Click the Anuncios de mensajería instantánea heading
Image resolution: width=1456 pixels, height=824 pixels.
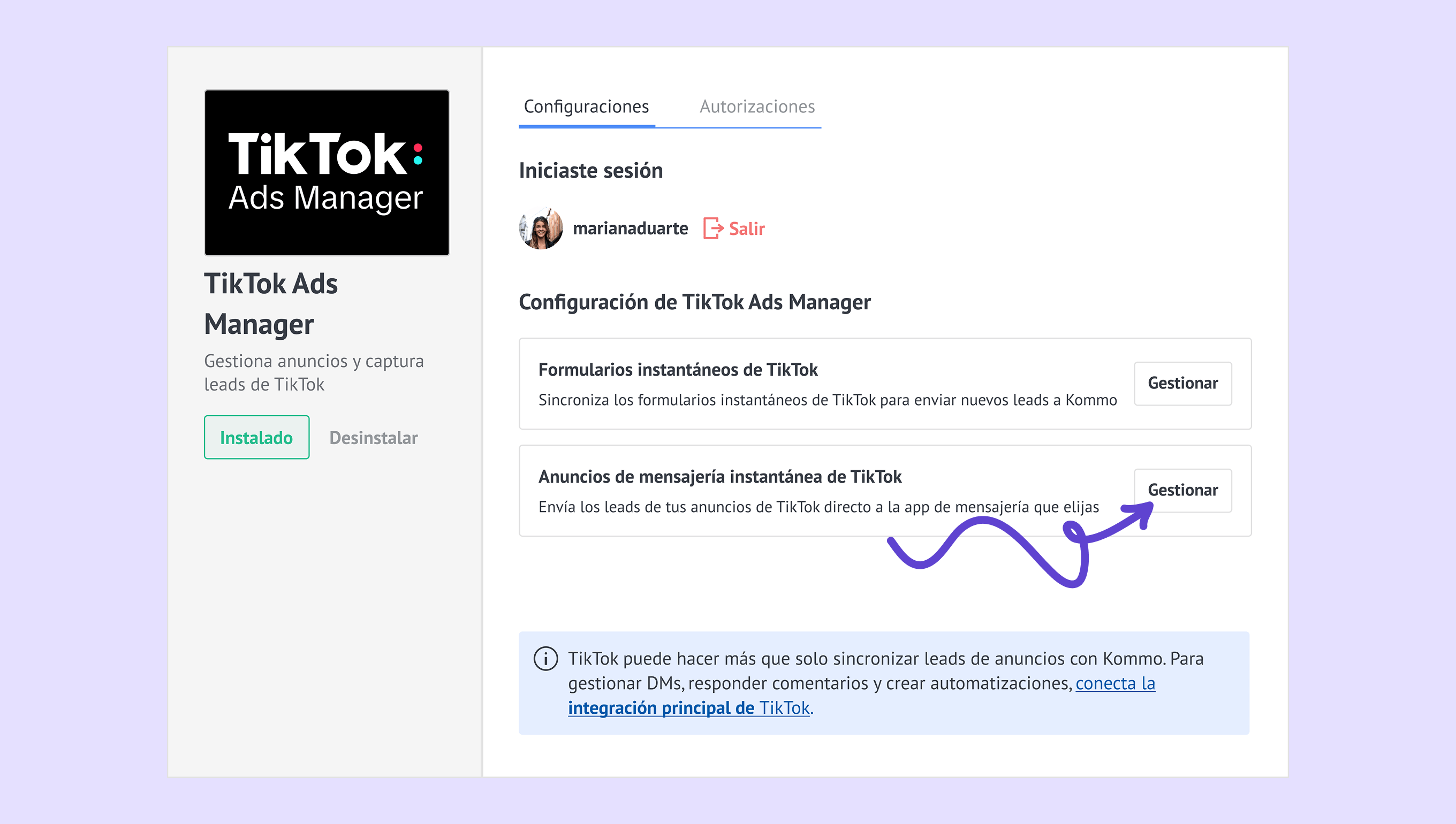pos(719,477)
